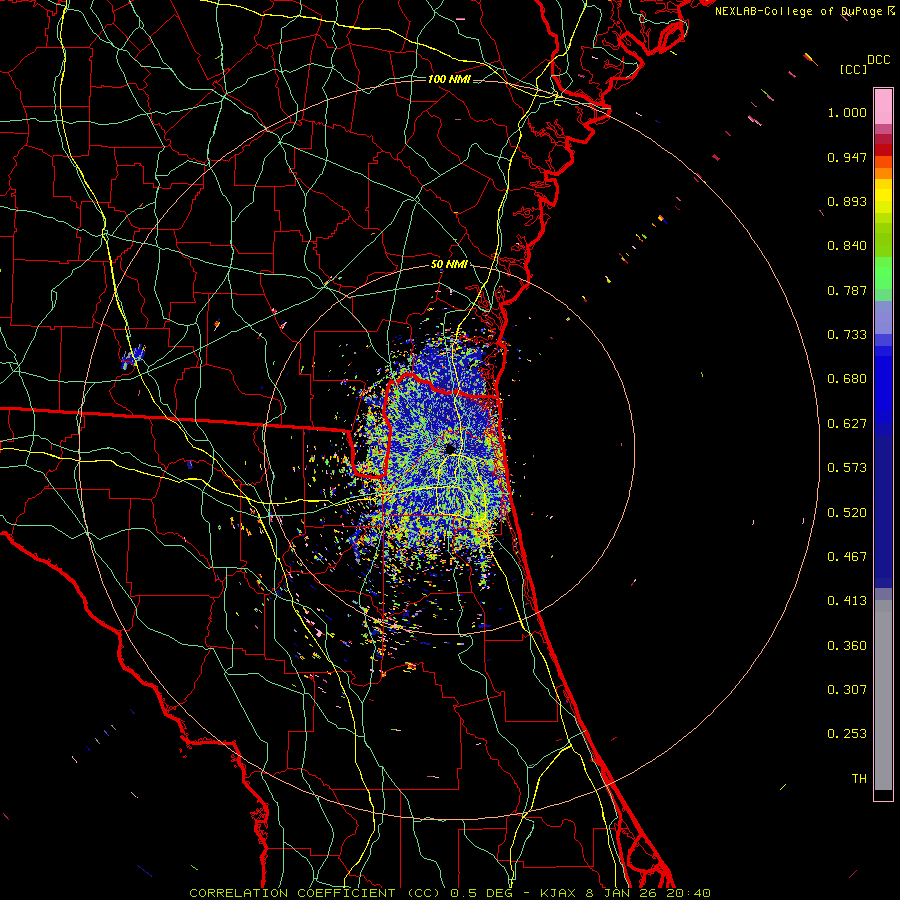Click the DCC label above color scale
The height and width of the screenshot is (900, 900).
(x=878, y=60)
